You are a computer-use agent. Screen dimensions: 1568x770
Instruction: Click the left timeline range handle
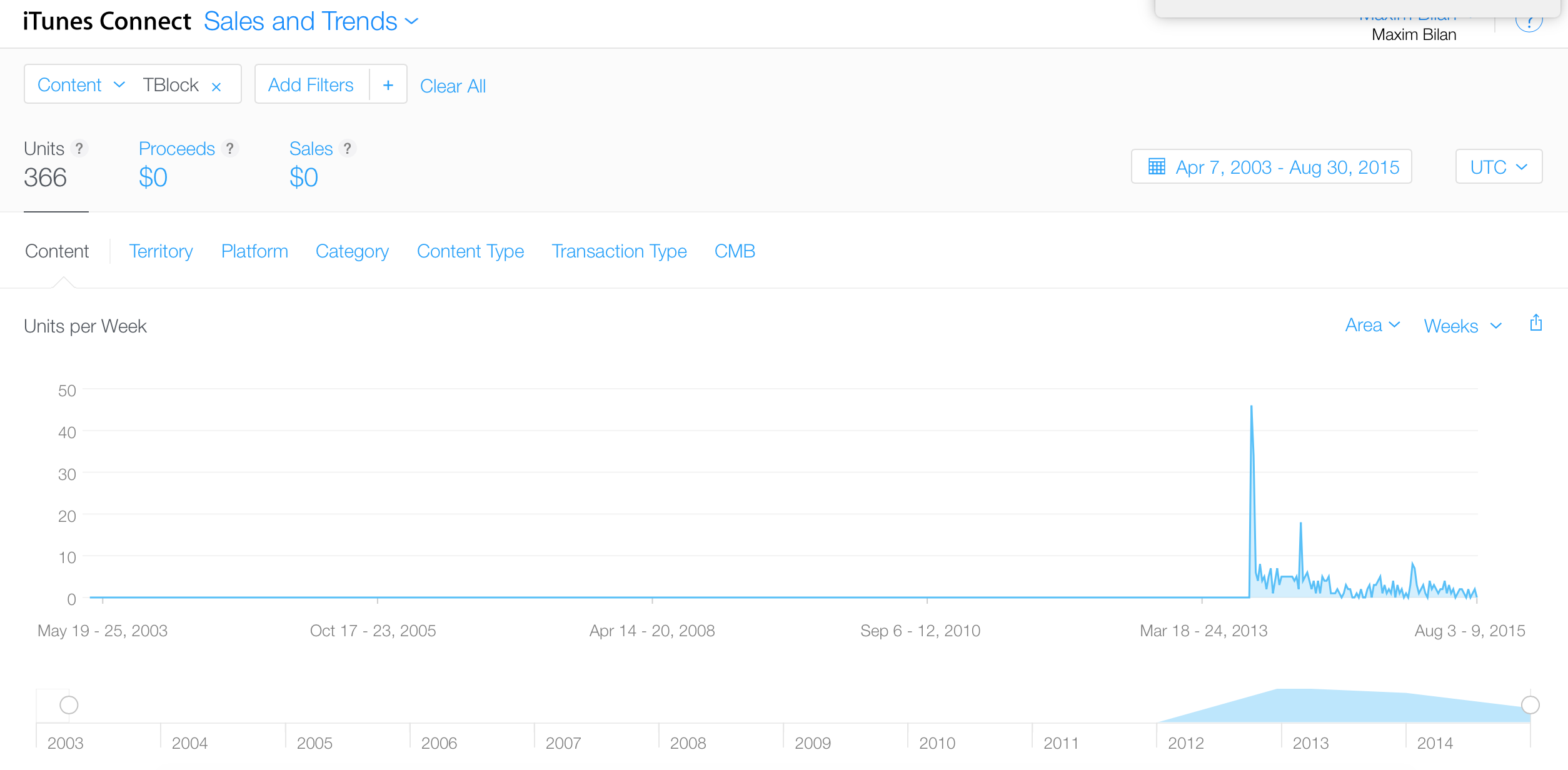tap(69, 705)
